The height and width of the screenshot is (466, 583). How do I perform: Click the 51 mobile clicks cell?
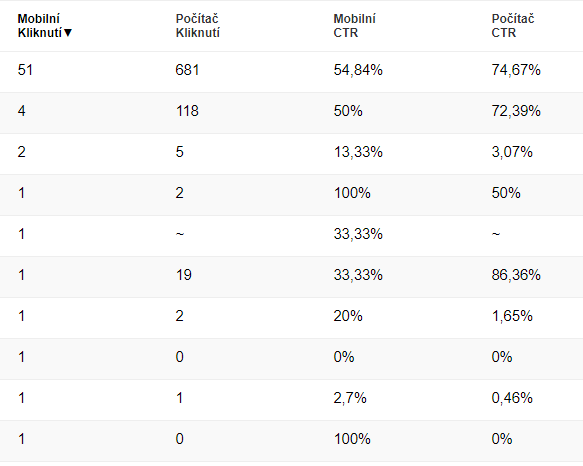[x=25, y=70]
